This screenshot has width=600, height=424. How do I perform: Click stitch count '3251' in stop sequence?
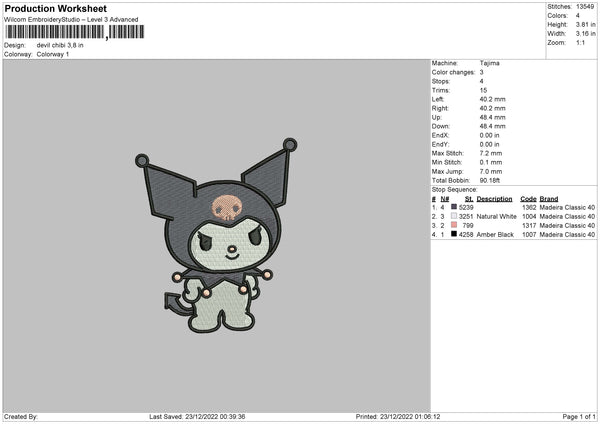(x=466, y=216)
